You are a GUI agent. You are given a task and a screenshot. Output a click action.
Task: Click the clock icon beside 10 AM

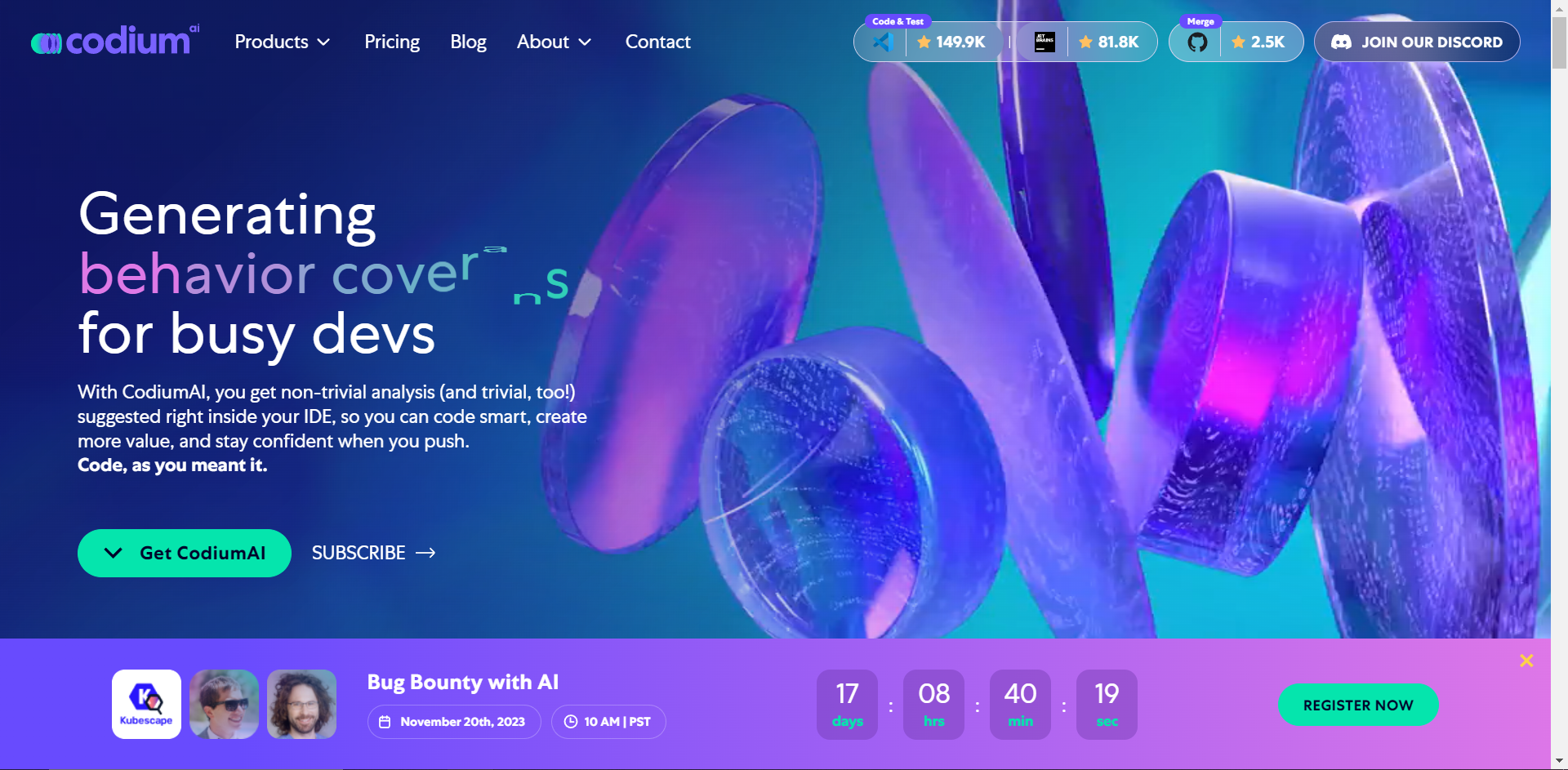point(571,722)
